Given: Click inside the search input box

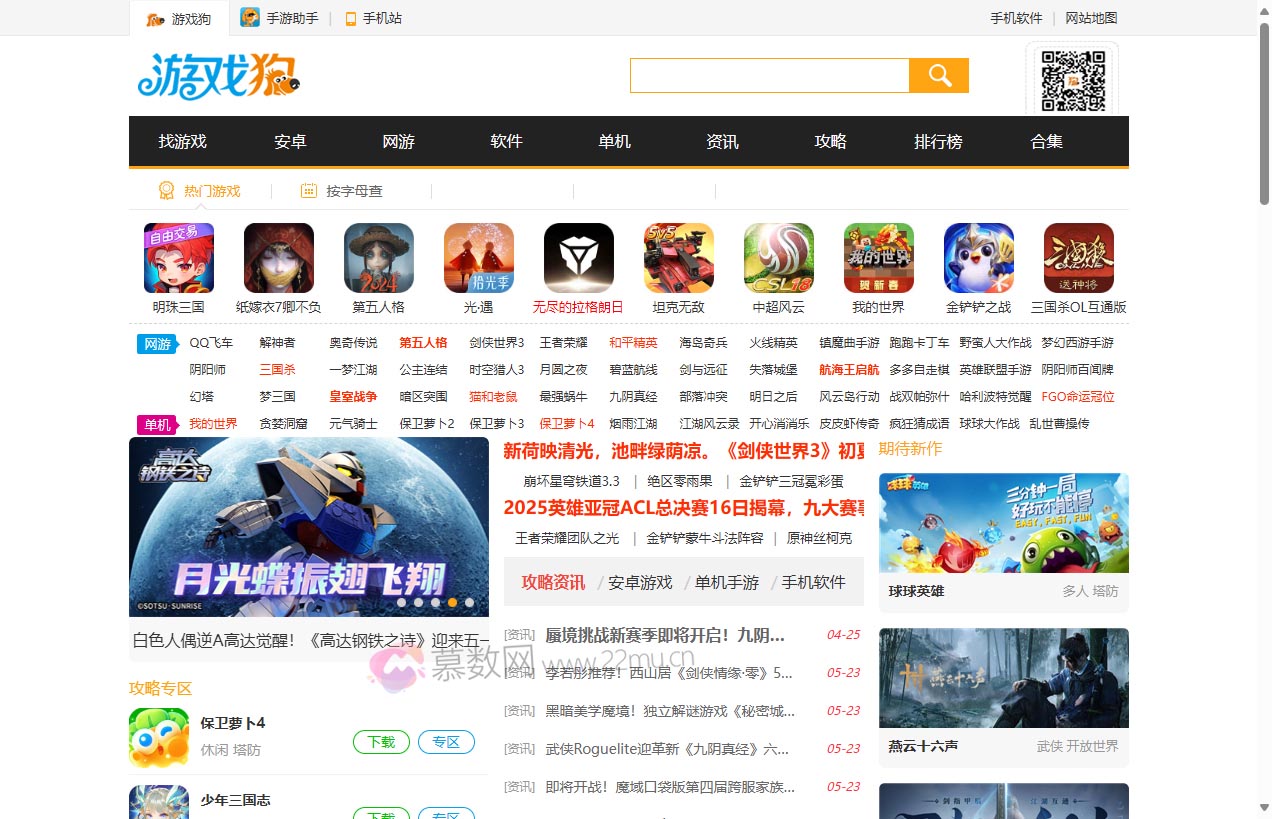Looking at the screenshot, I should tap(768, 74).
